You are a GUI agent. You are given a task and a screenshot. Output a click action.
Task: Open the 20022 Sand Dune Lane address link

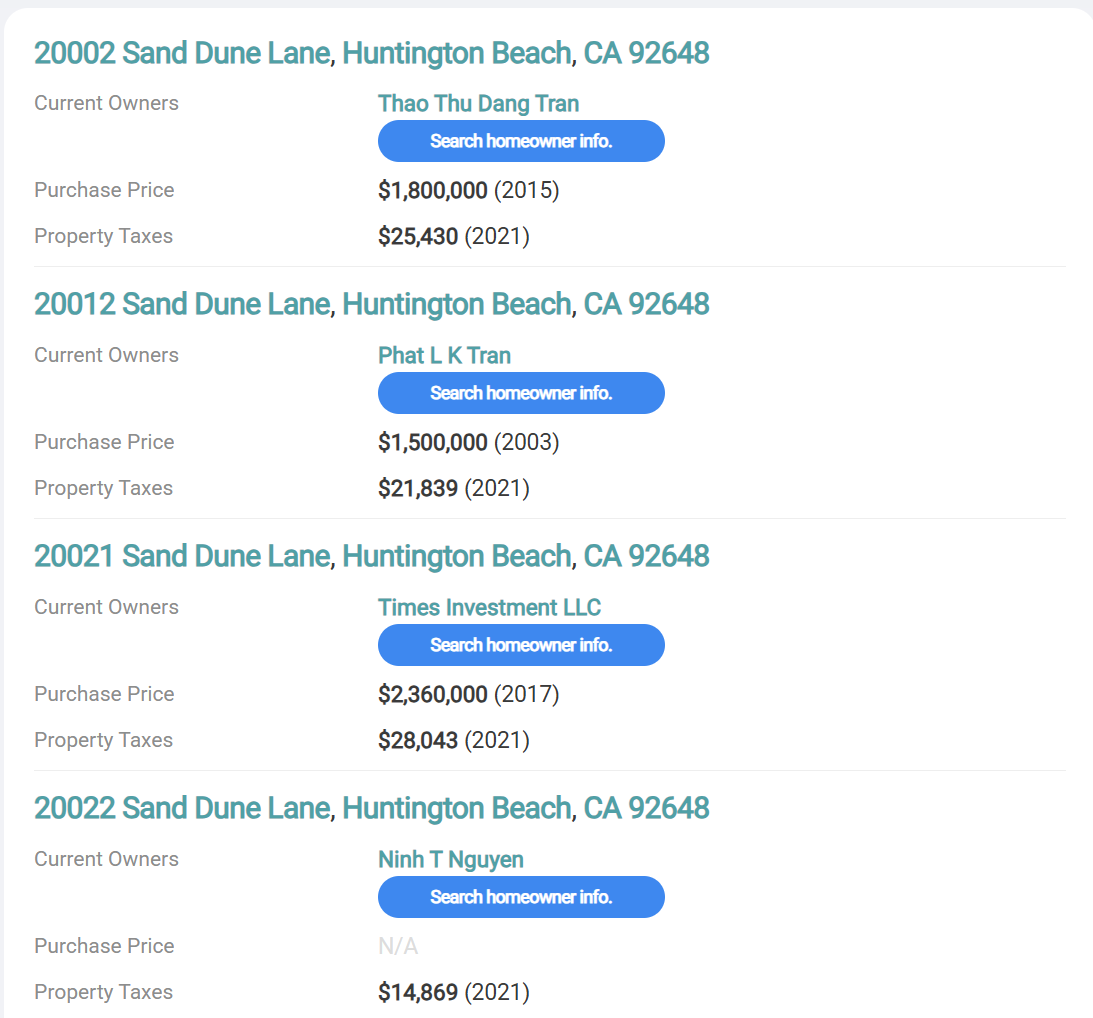[x=182, y=809]
